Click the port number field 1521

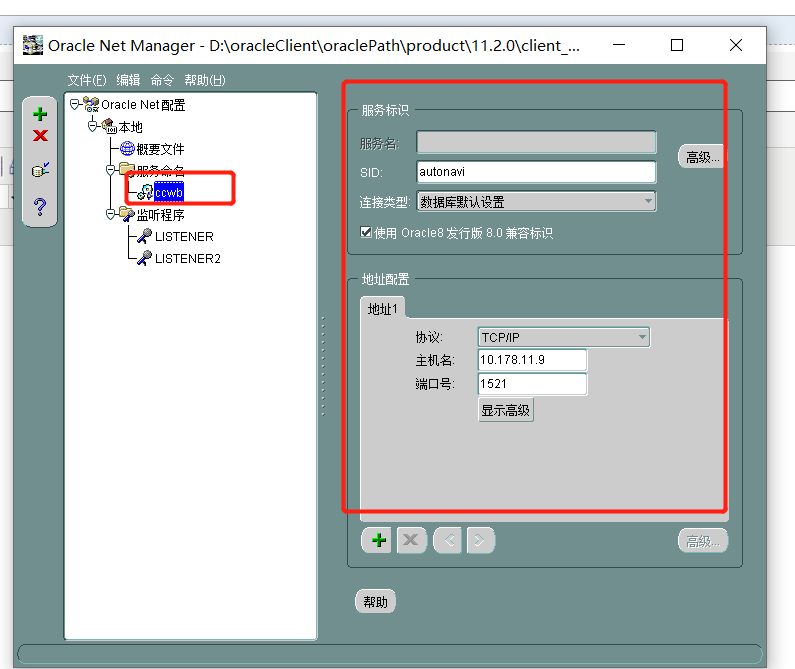tap(532, 384)
